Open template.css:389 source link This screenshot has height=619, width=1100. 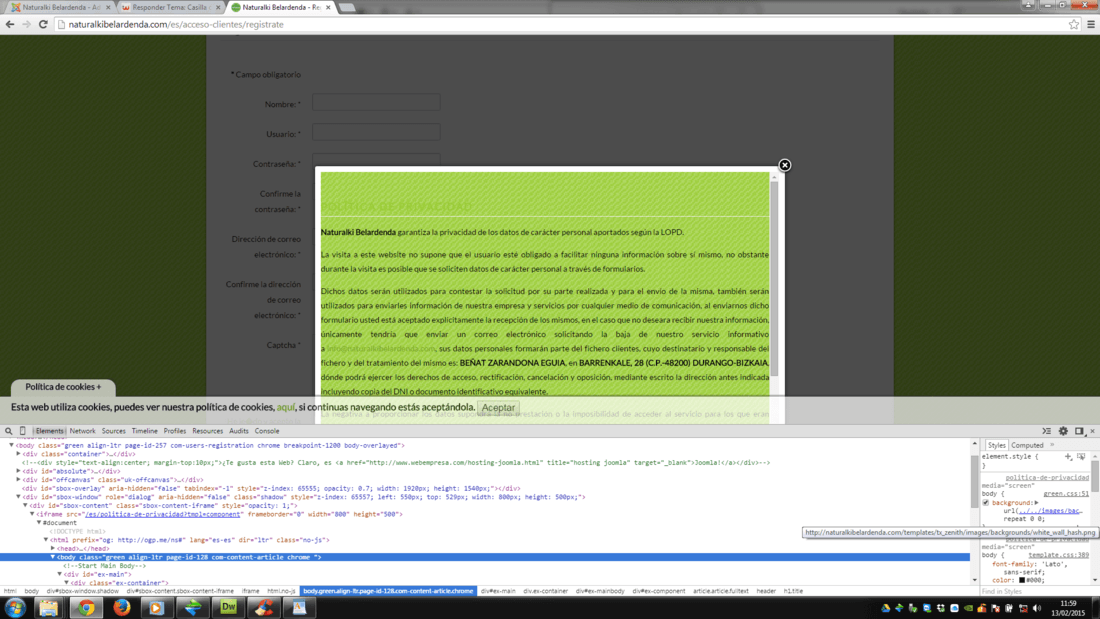point(1059,555)
